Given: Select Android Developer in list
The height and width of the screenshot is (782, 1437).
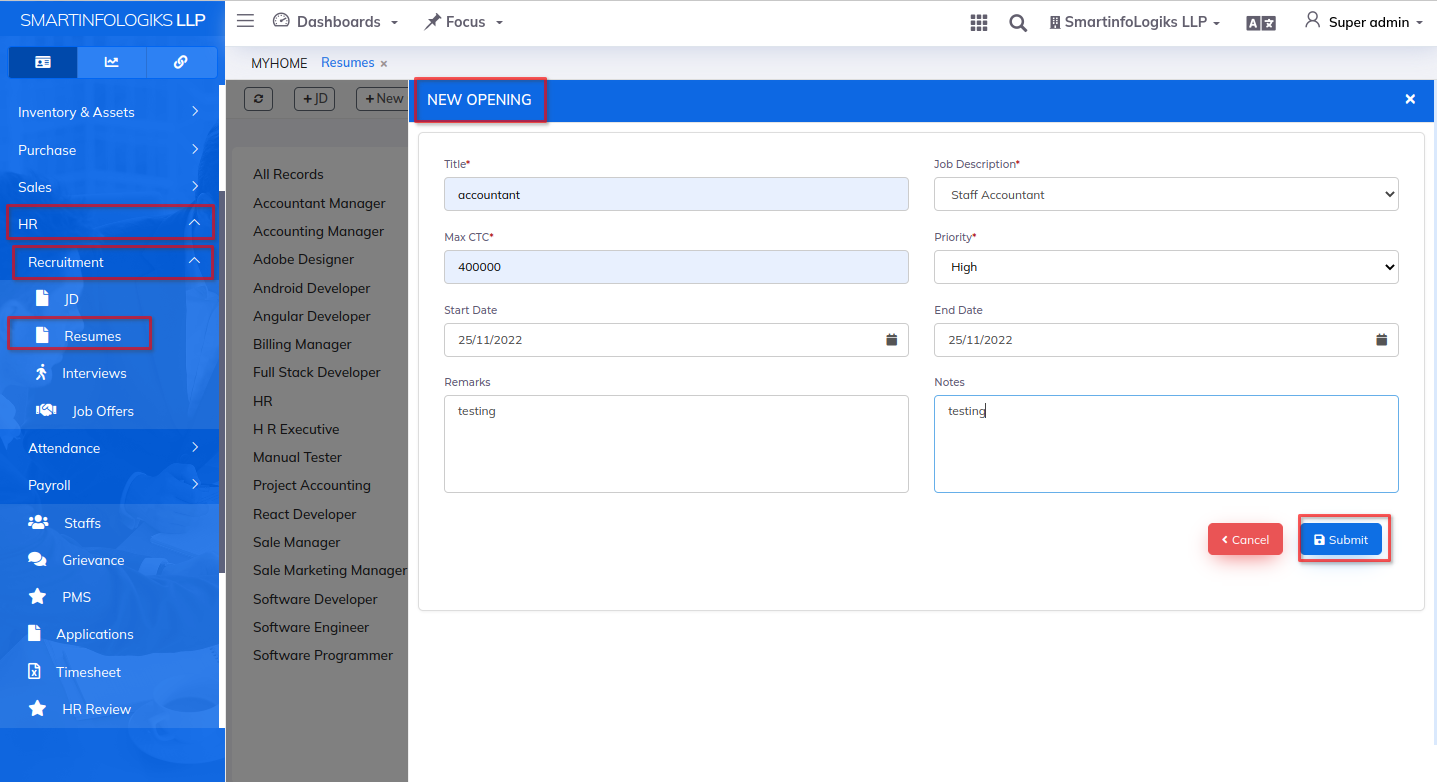Looking at the screenshot, I should [x=312, y=288].
